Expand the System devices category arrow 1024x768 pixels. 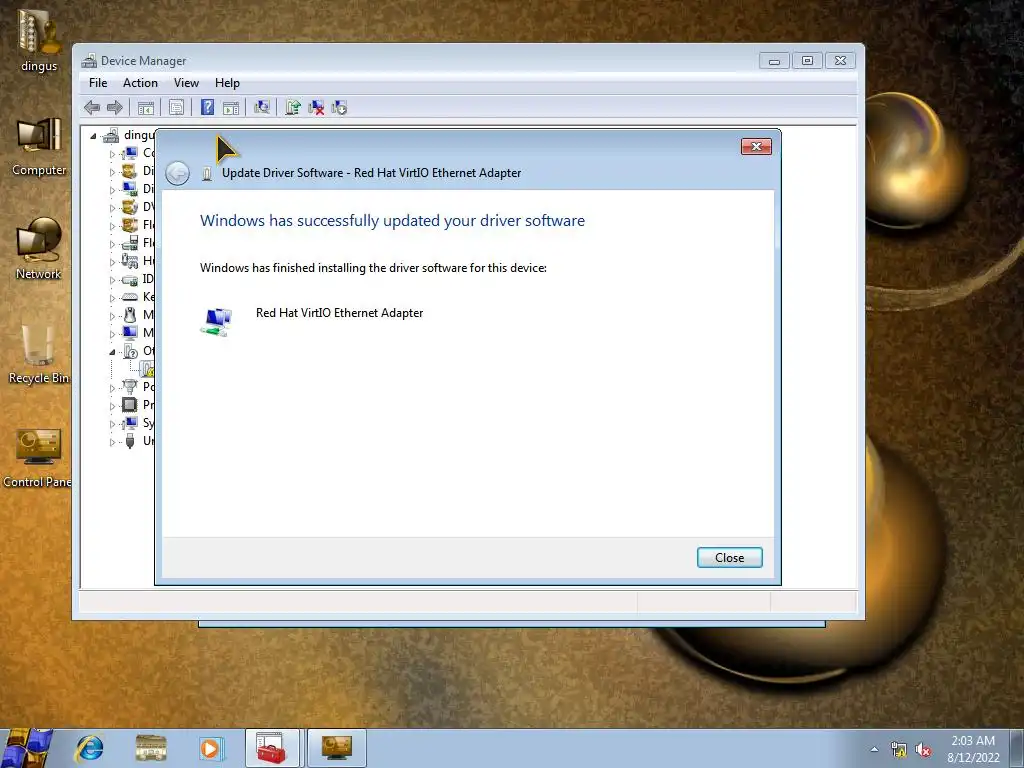pos(112,424)
